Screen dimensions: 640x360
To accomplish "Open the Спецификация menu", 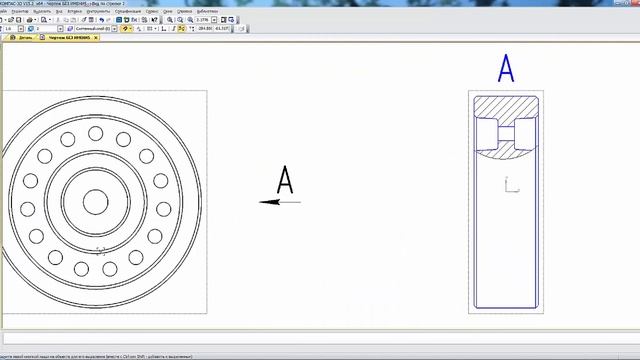I will point(128,11).
